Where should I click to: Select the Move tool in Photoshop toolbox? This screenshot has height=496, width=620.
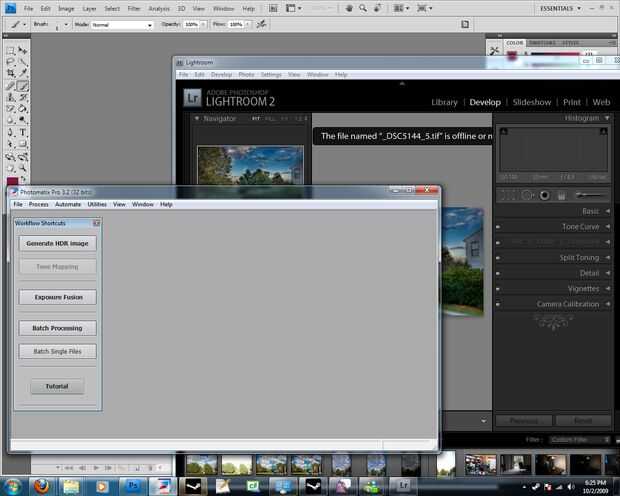(23, 51)
